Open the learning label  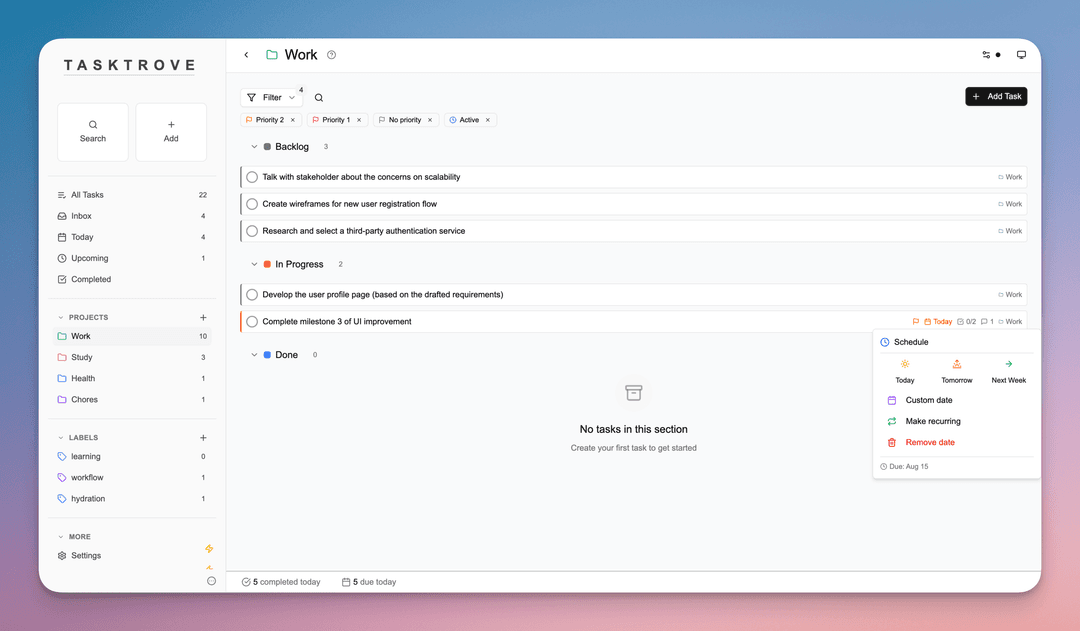pos(132,456)
